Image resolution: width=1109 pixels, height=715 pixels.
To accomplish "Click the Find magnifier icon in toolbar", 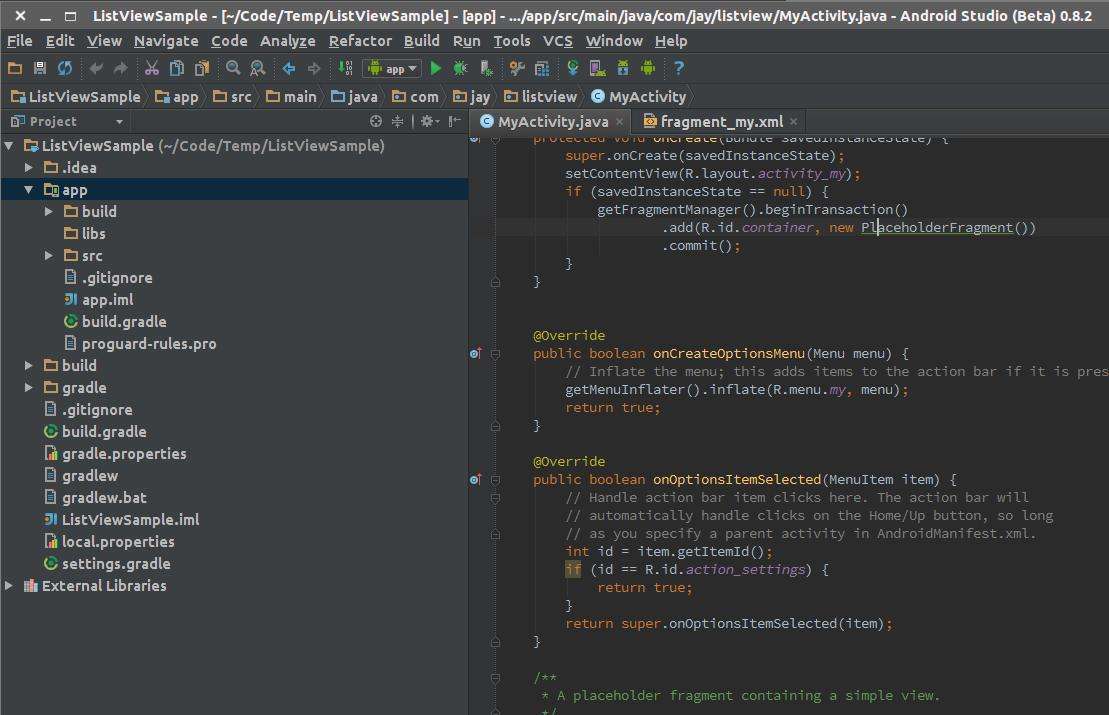I will 233,69.
